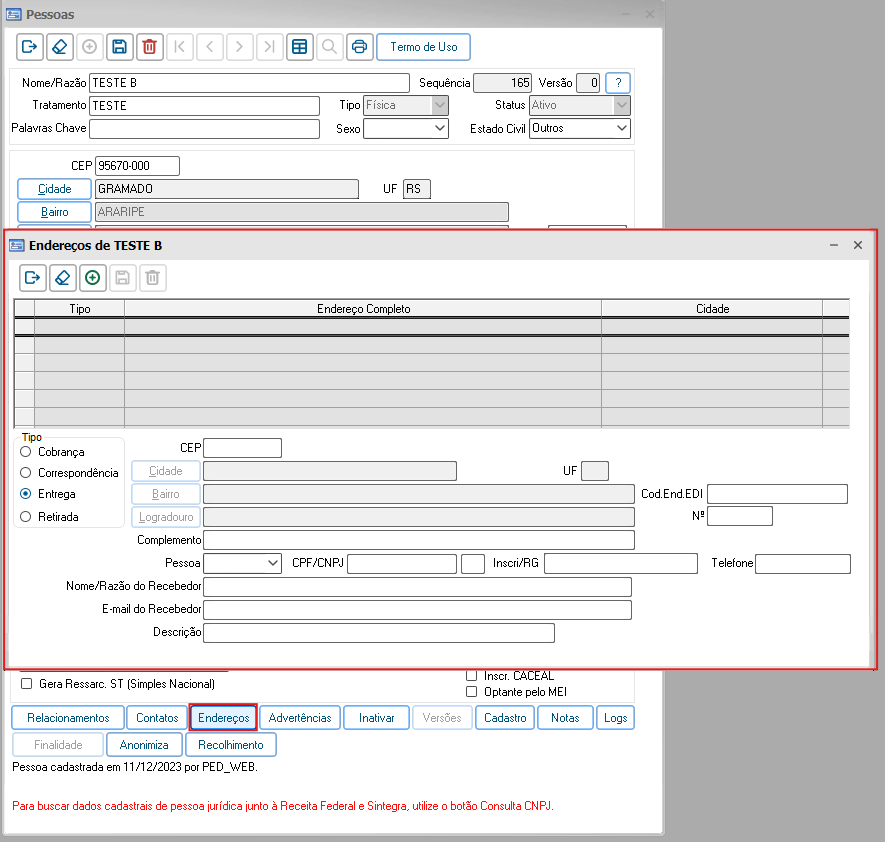The width and height of the screenshot is (885, 842).
Task: Click the Nome/Razão field with TESTE B
Action: [x=249, y=83]
